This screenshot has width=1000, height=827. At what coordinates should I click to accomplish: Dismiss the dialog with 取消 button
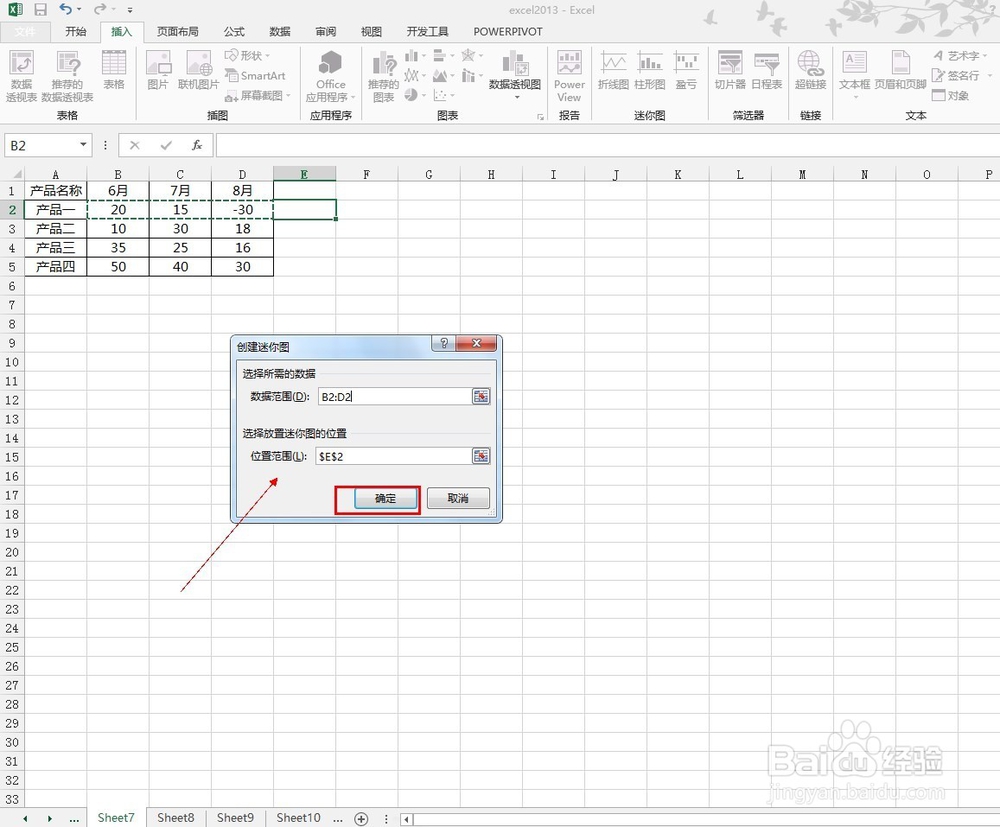click(457, 498)
